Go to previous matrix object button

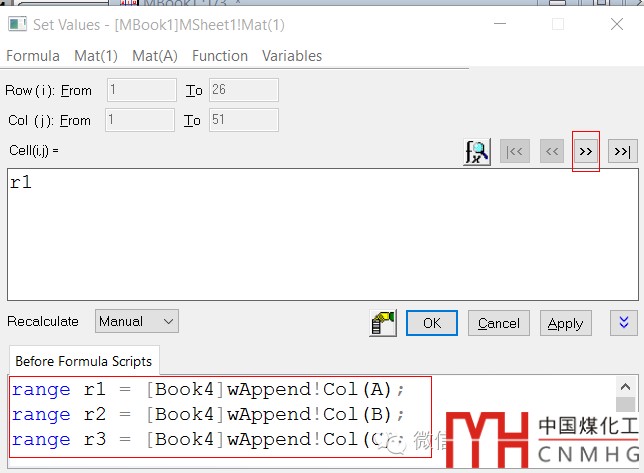tap(552, 152)
